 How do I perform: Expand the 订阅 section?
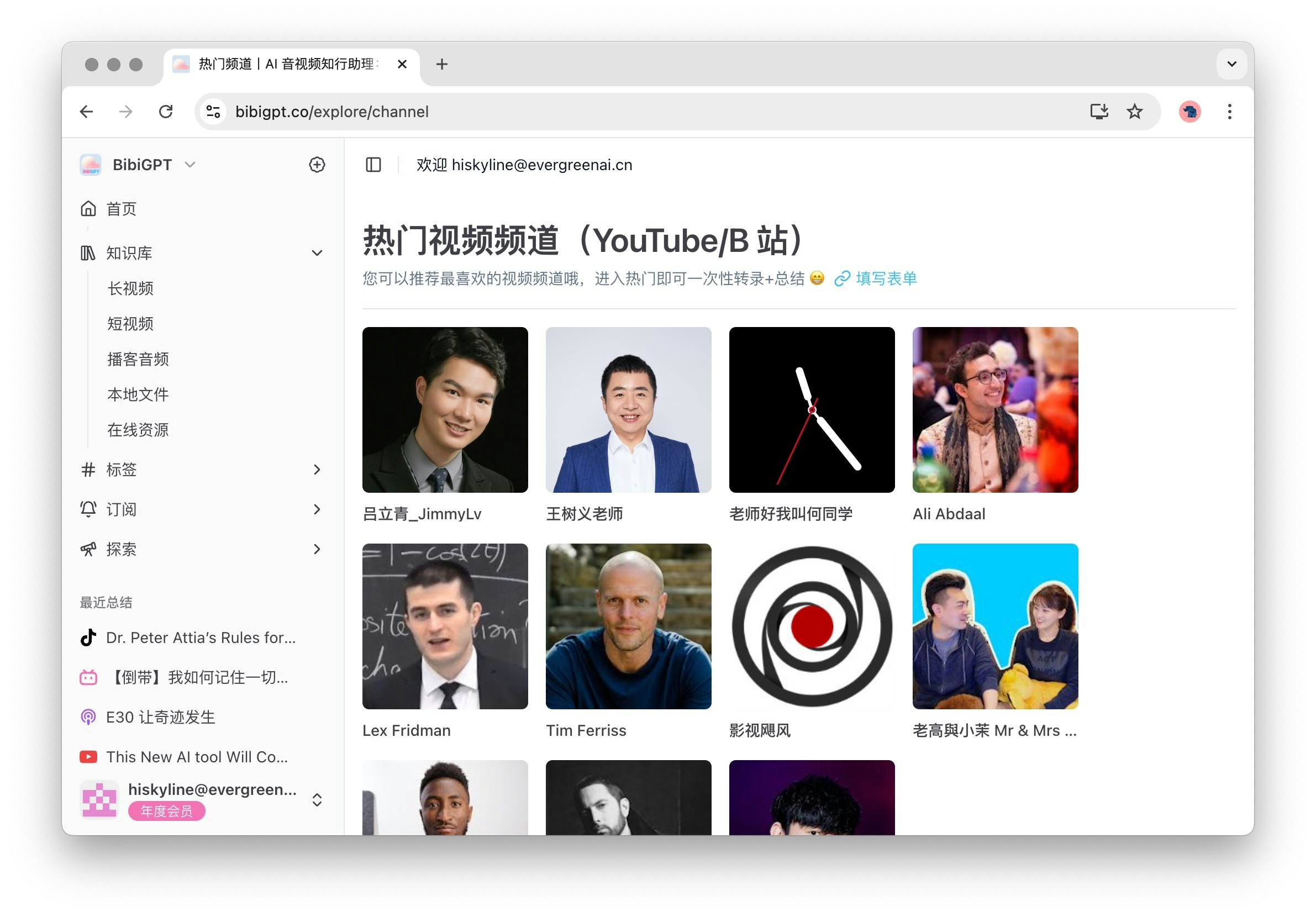pyautogui.click(x=317, y=509)
